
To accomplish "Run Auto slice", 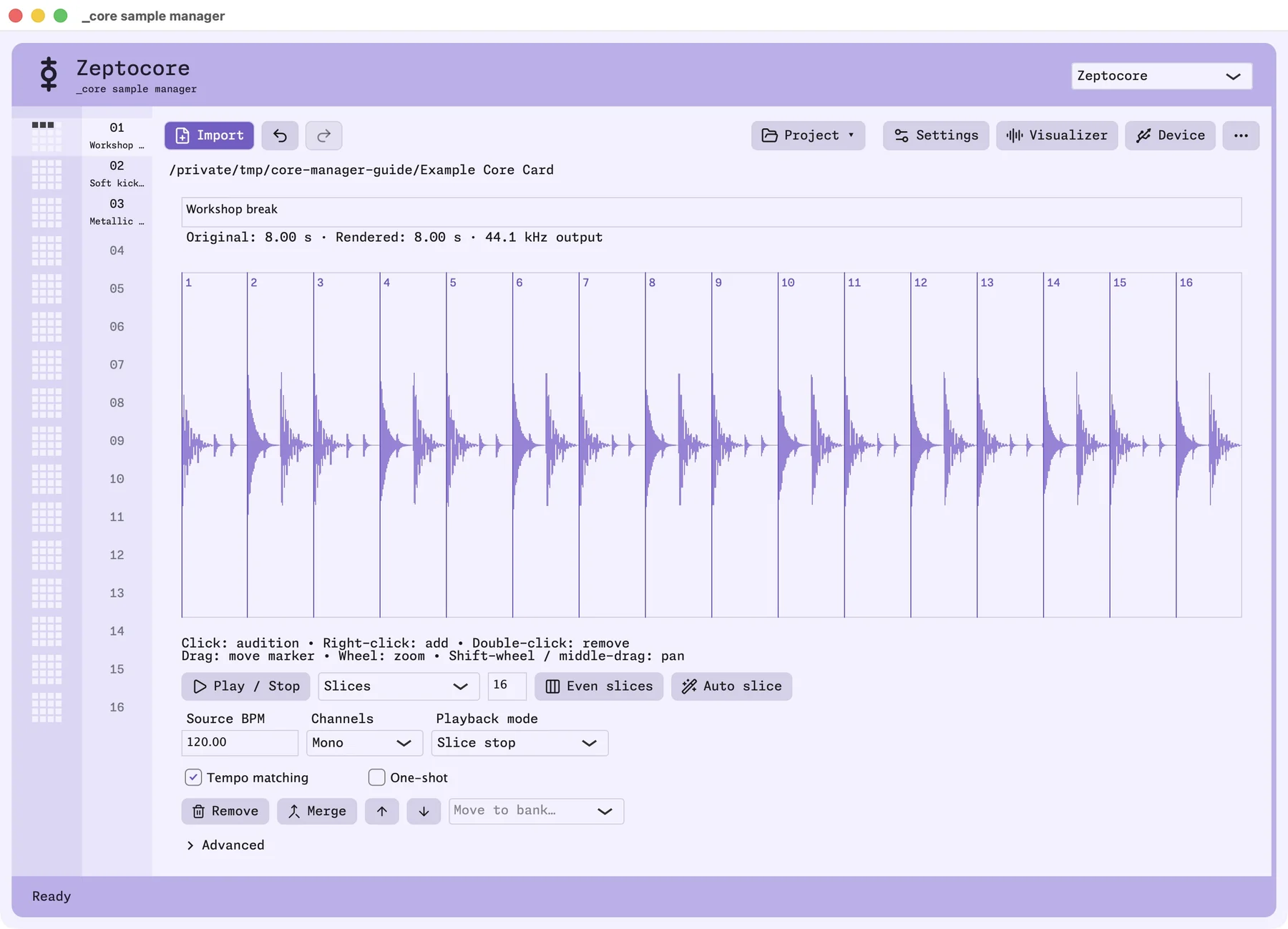I will 731,686.
